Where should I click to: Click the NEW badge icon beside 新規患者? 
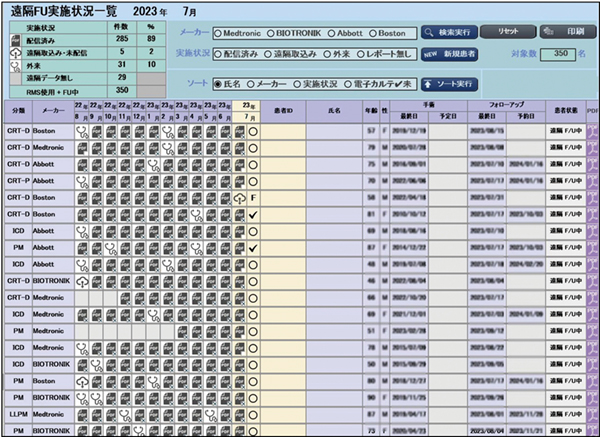point(432,55)
